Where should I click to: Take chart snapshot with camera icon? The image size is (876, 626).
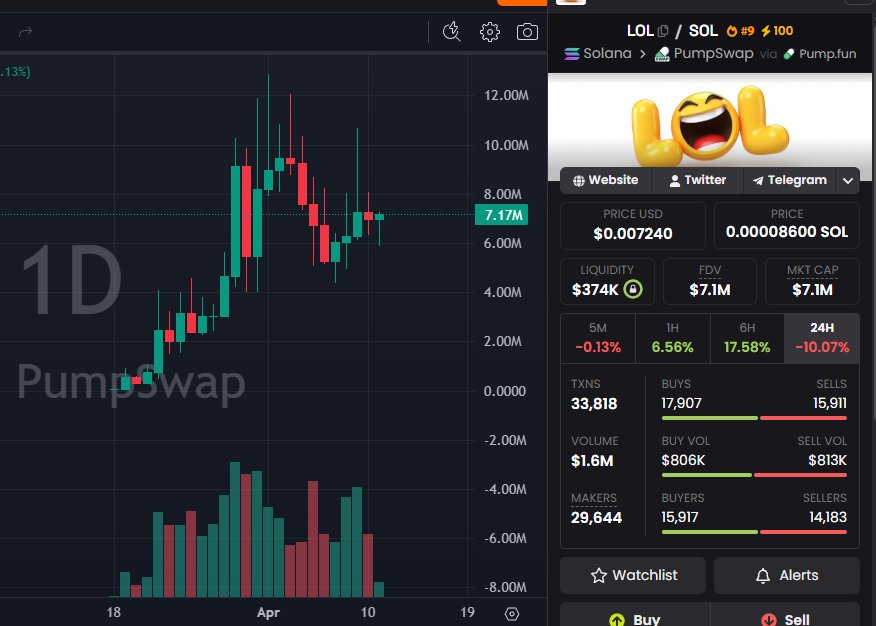[527, 32]
